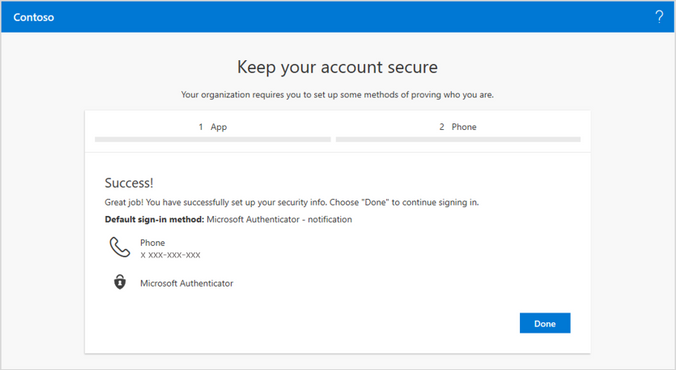Viewport: 676px width, 370px height.
Task: Click 'Microsoft Authenticator - notification' value
Action: point(279,219)
